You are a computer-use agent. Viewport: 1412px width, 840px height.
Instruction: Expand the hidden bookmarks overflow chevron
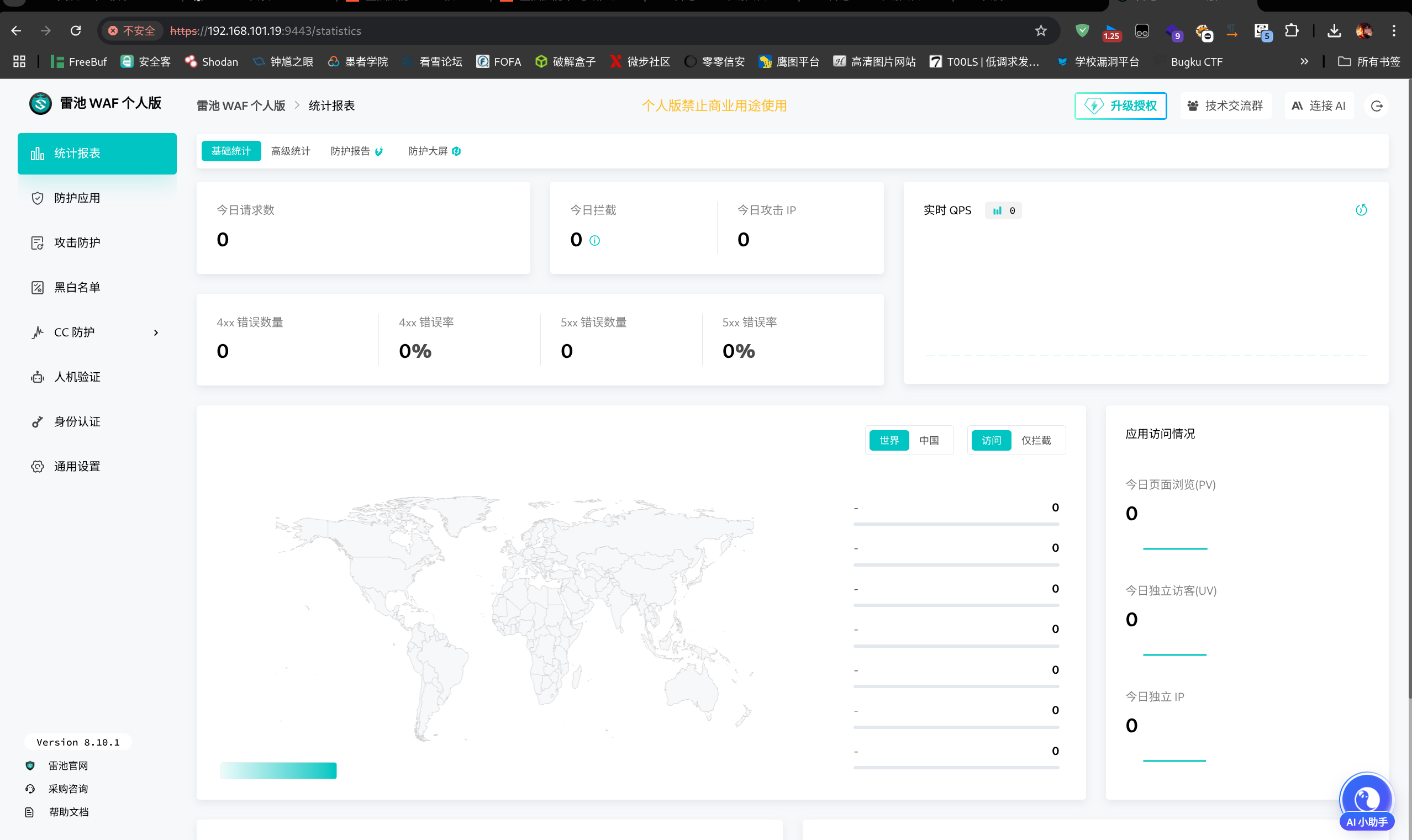coord(1304,61)
